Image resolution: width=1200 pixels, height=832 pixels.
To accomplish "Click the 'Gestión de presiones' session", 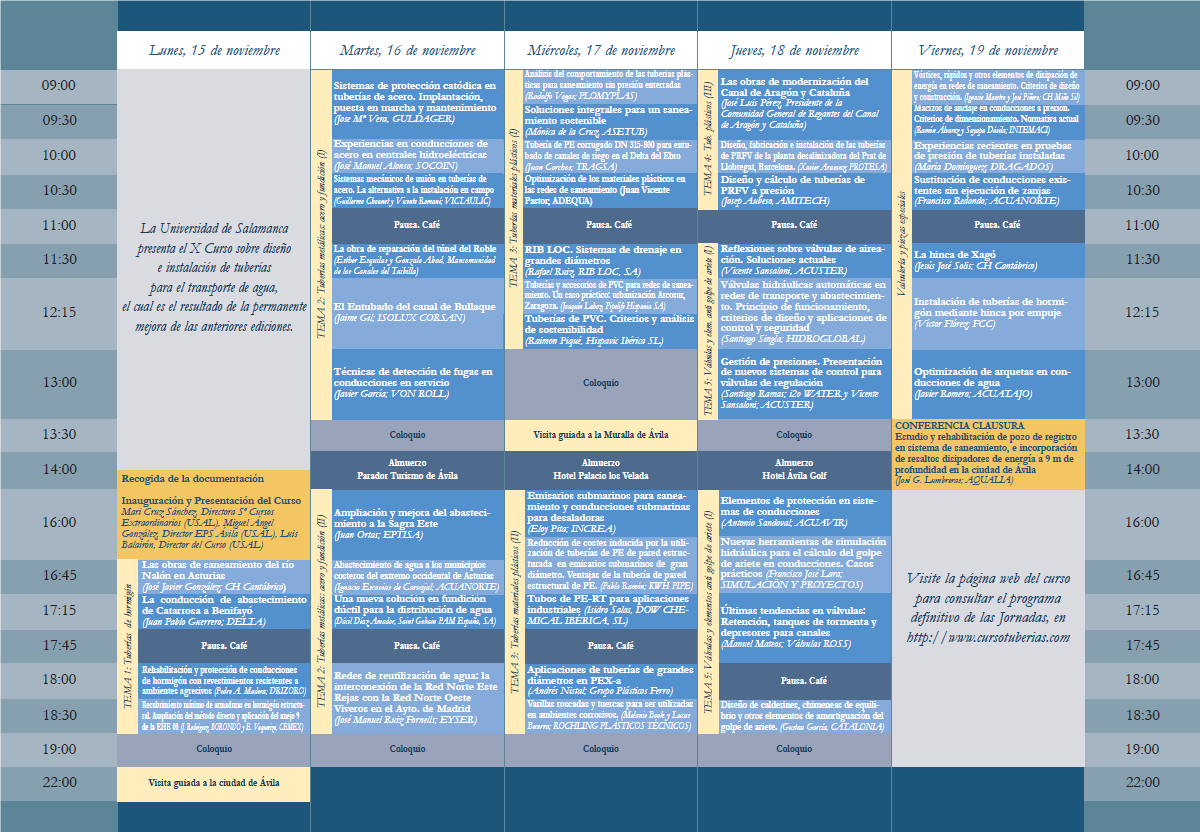I will point(805,384).
